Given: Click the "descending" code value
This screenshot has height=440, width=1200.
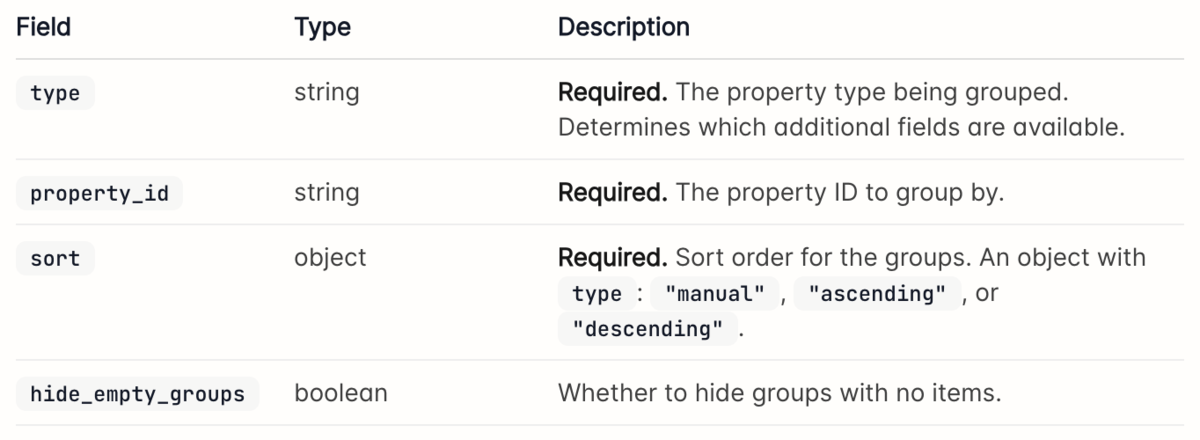Looking at the screenshot, I should tap(646, 329).
